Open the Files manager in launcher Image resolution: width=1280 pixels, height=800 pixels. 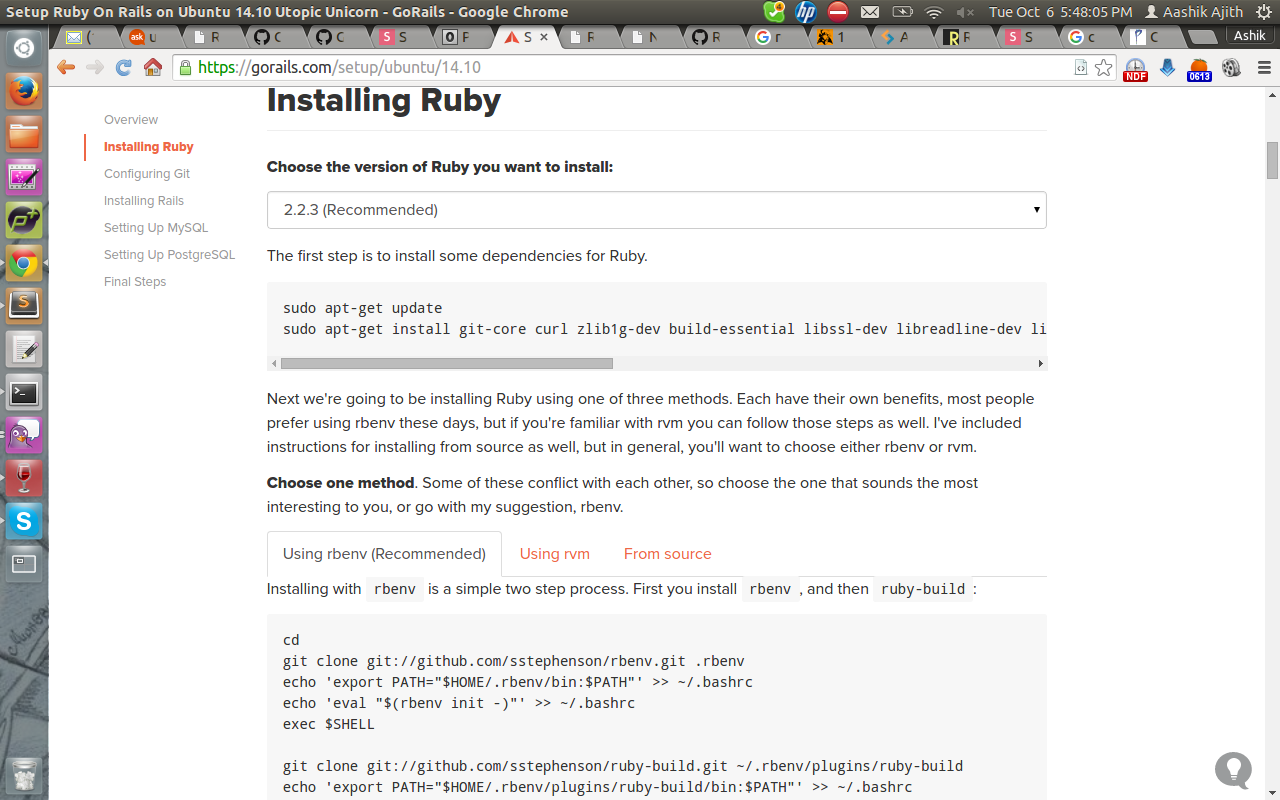[24, 134]
